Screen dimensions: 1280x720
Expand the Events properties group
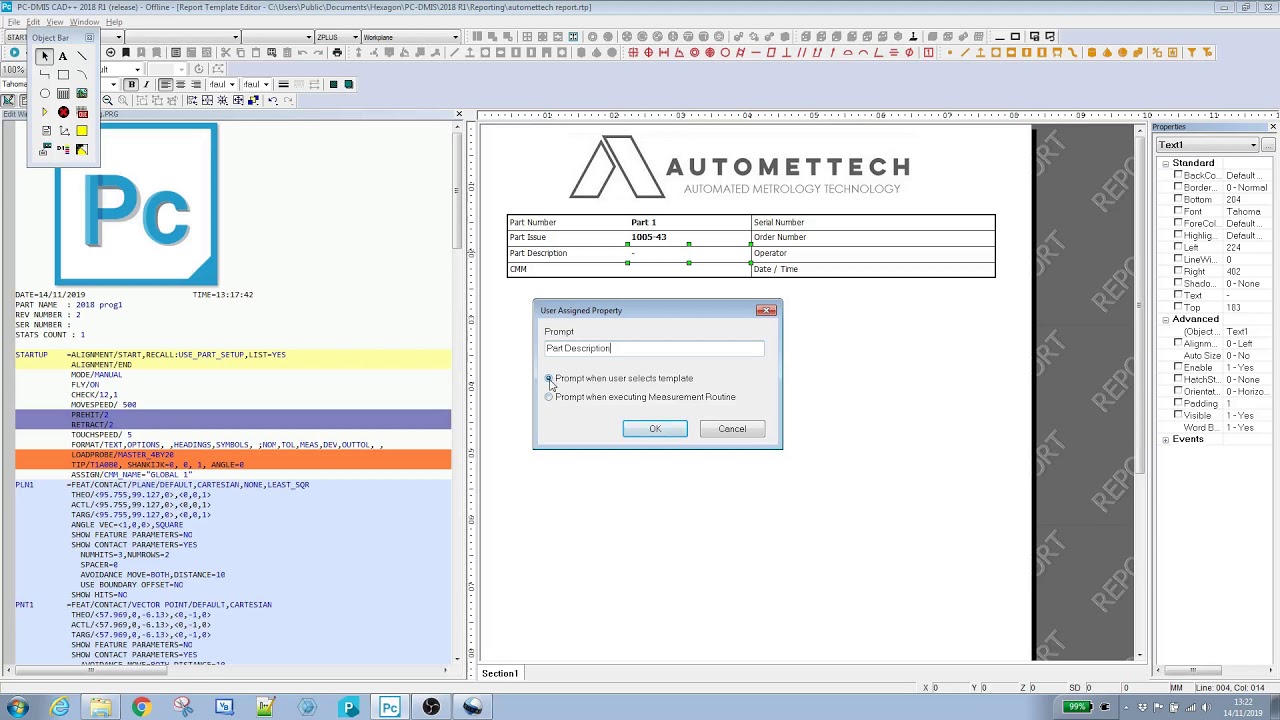[x=1165, y=439]
